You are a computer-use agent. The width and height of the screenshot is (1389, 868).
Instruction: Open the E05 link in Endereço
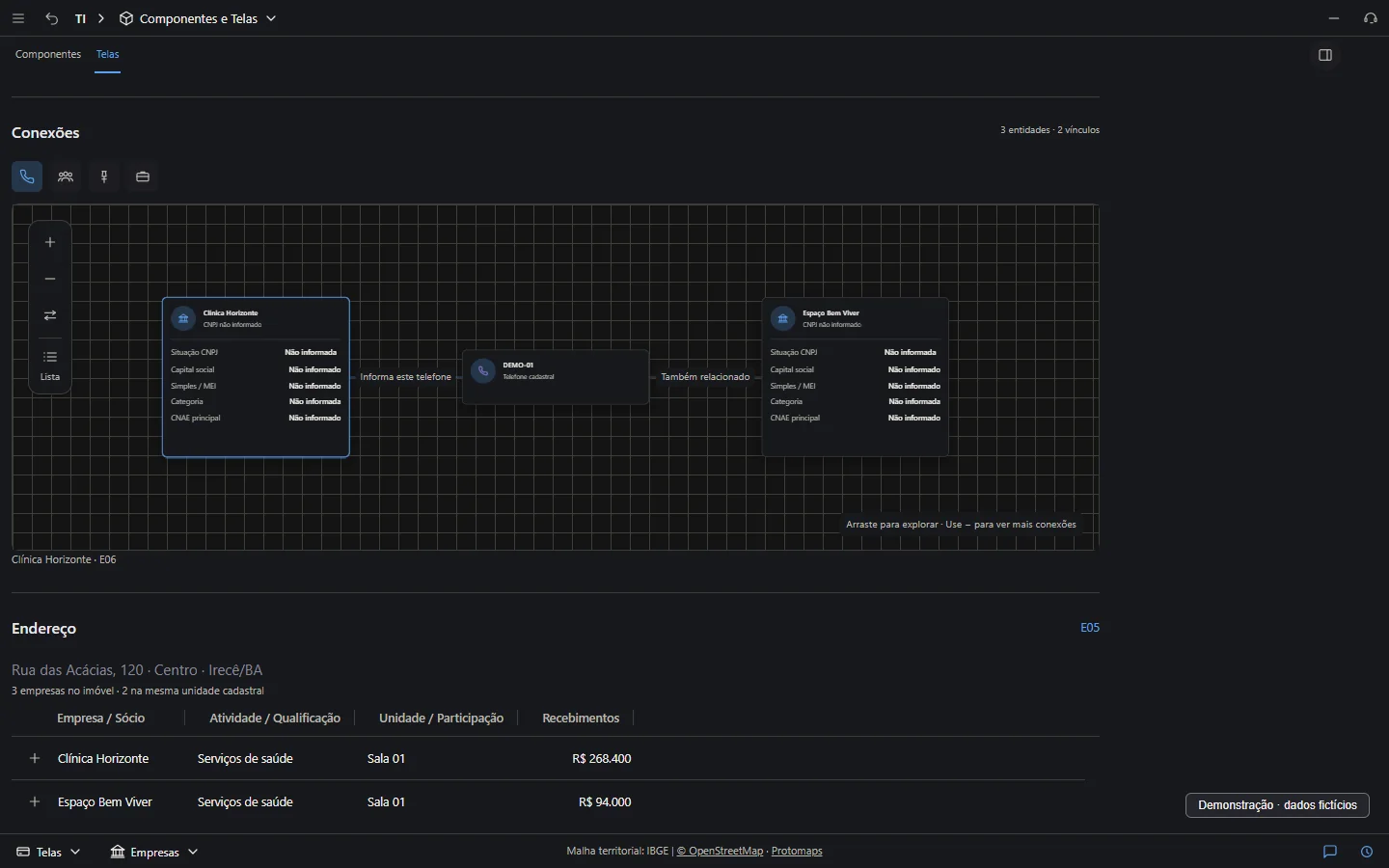(x=1090, y=628)
